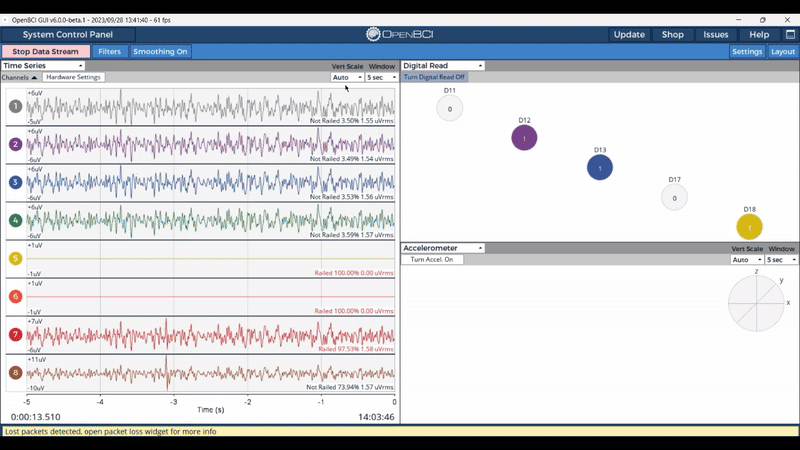
Task: Open Hardware Settings
Action: point(73,77)
